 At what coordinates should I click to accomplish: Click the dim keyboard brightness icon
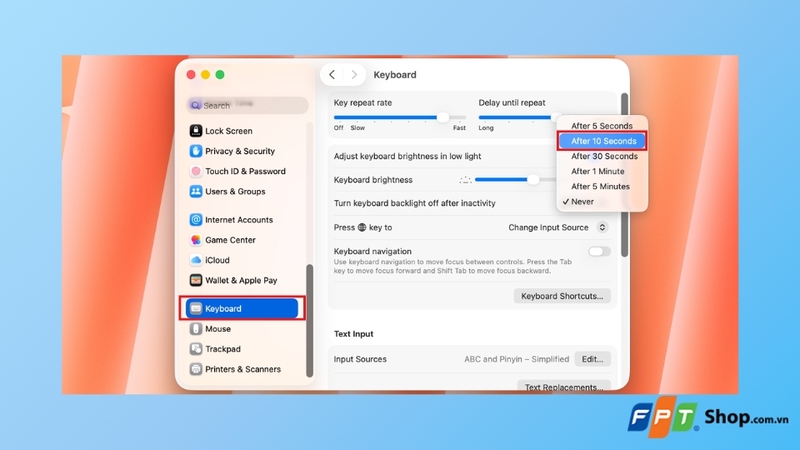point(465,180)
